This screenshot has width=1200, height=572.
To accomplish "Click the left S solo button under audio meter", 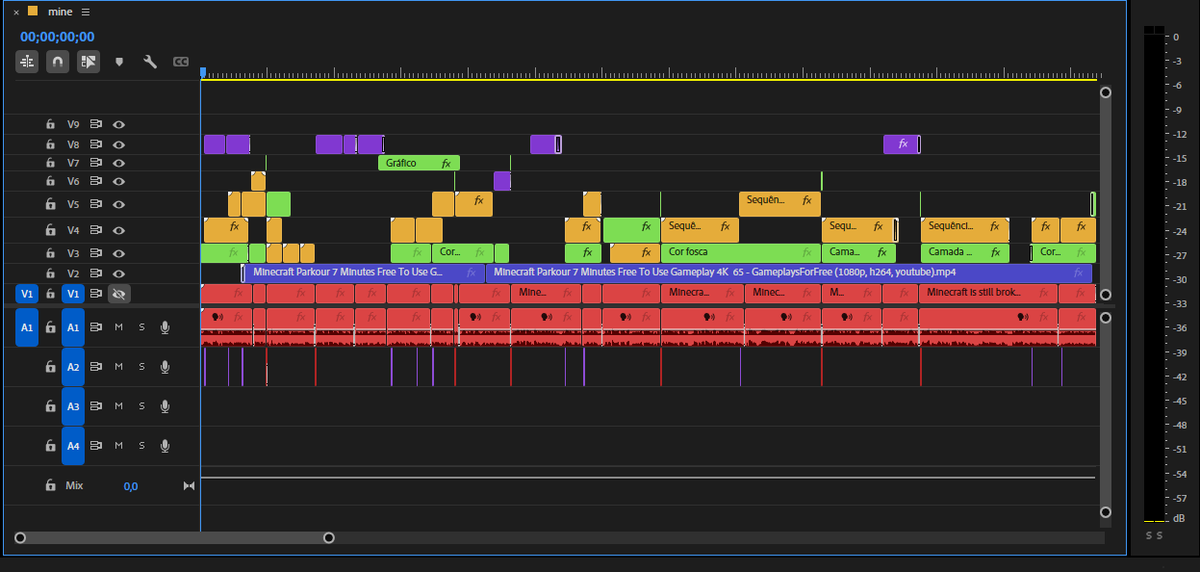I will coord(1150,536).
